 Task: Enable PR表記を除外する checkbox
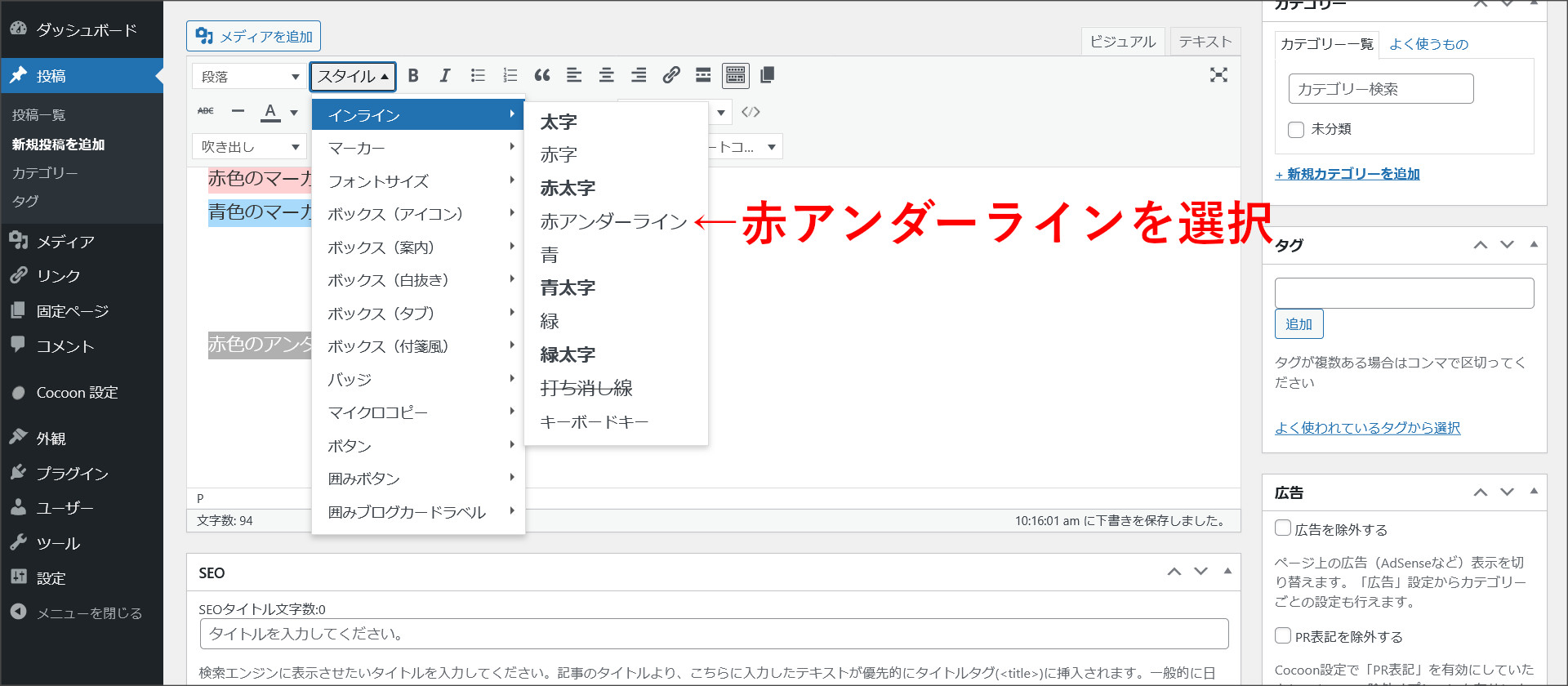[x=1283, y=635]
